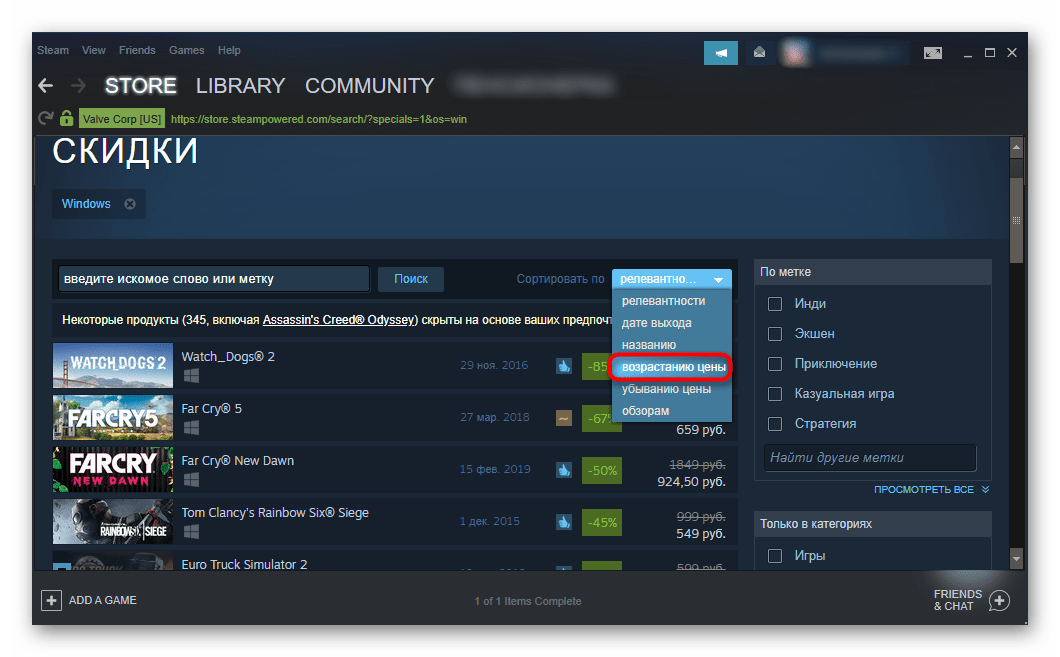Click thumbs-up review icon for Watch_Dogs 2
Screen dimensions: 1060x657
click(564, 366)
